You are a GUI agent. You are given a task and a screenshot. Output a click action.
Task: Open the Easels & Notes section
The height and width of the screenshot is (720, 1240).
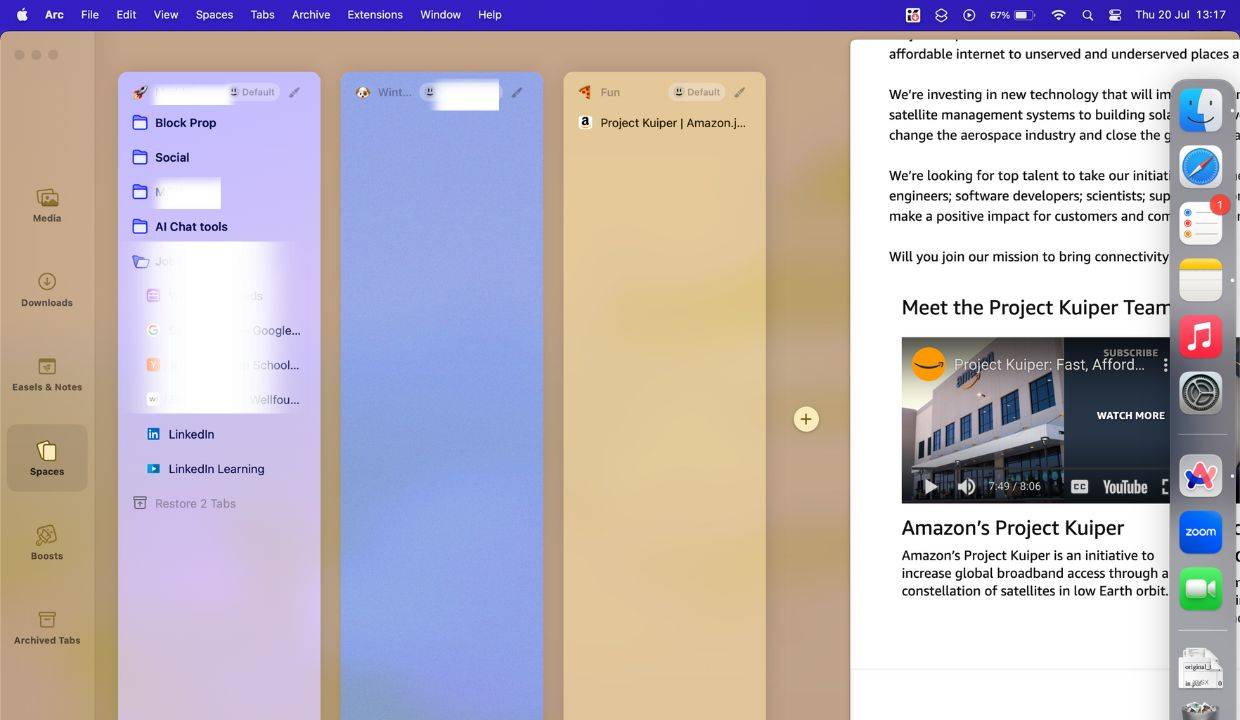coord(46,373)
